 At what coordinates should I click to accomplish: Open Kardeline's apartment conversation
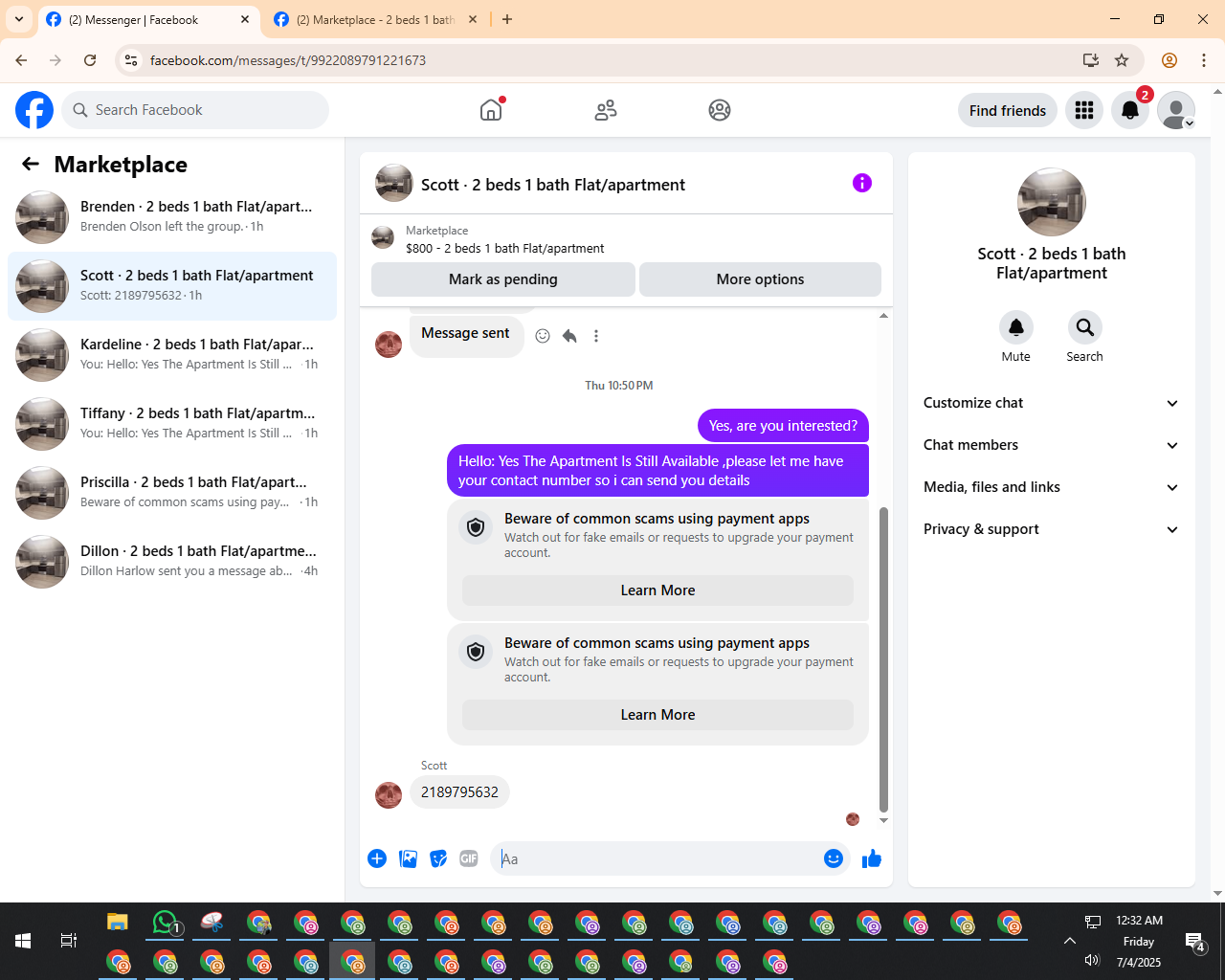click(x=172, y=355)
